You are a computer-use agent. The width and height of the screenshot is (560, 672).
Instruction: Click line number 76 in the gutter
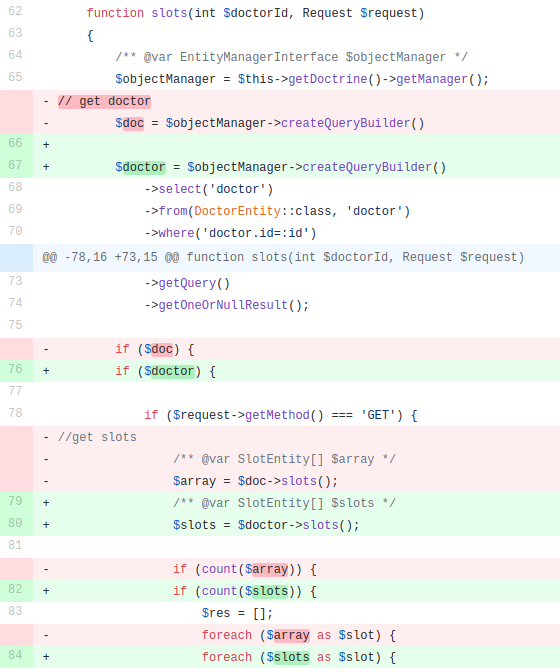[15, 369]
